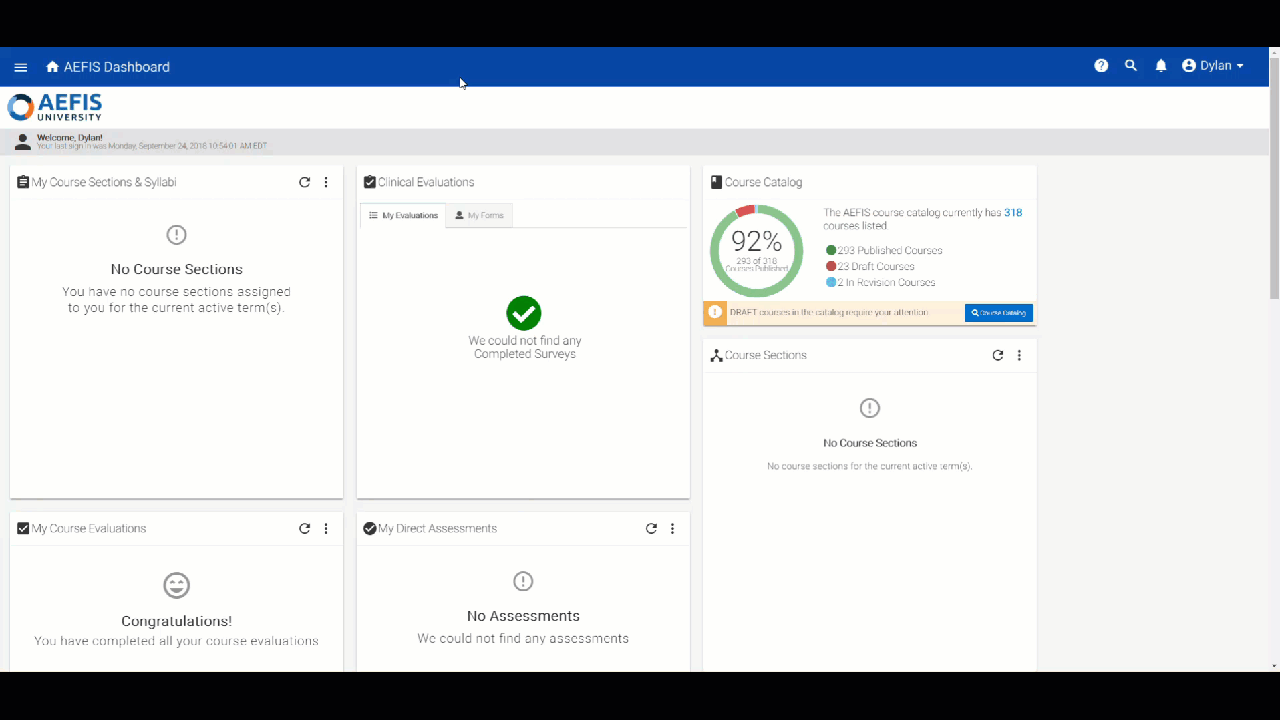Open options menu for Course Sections widget
1280x720 pixels.
1019,355
